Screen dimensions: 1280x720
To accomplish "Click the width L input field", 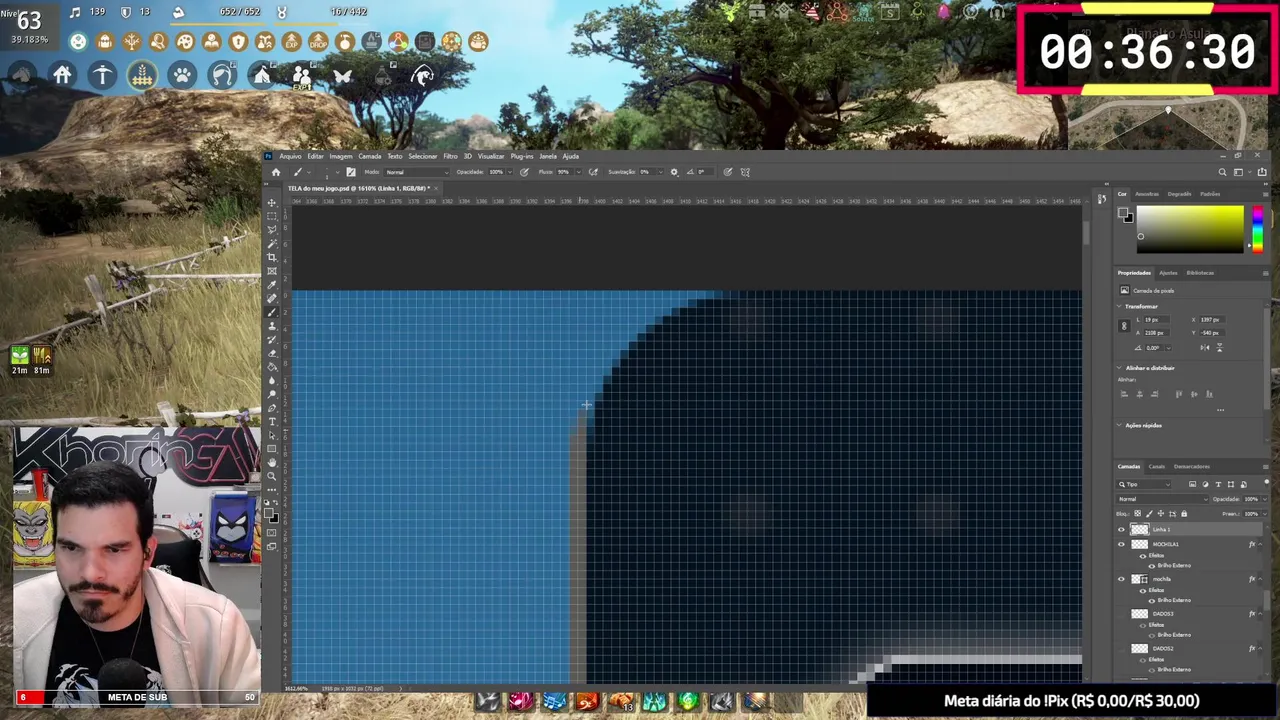I will 1157,319.
